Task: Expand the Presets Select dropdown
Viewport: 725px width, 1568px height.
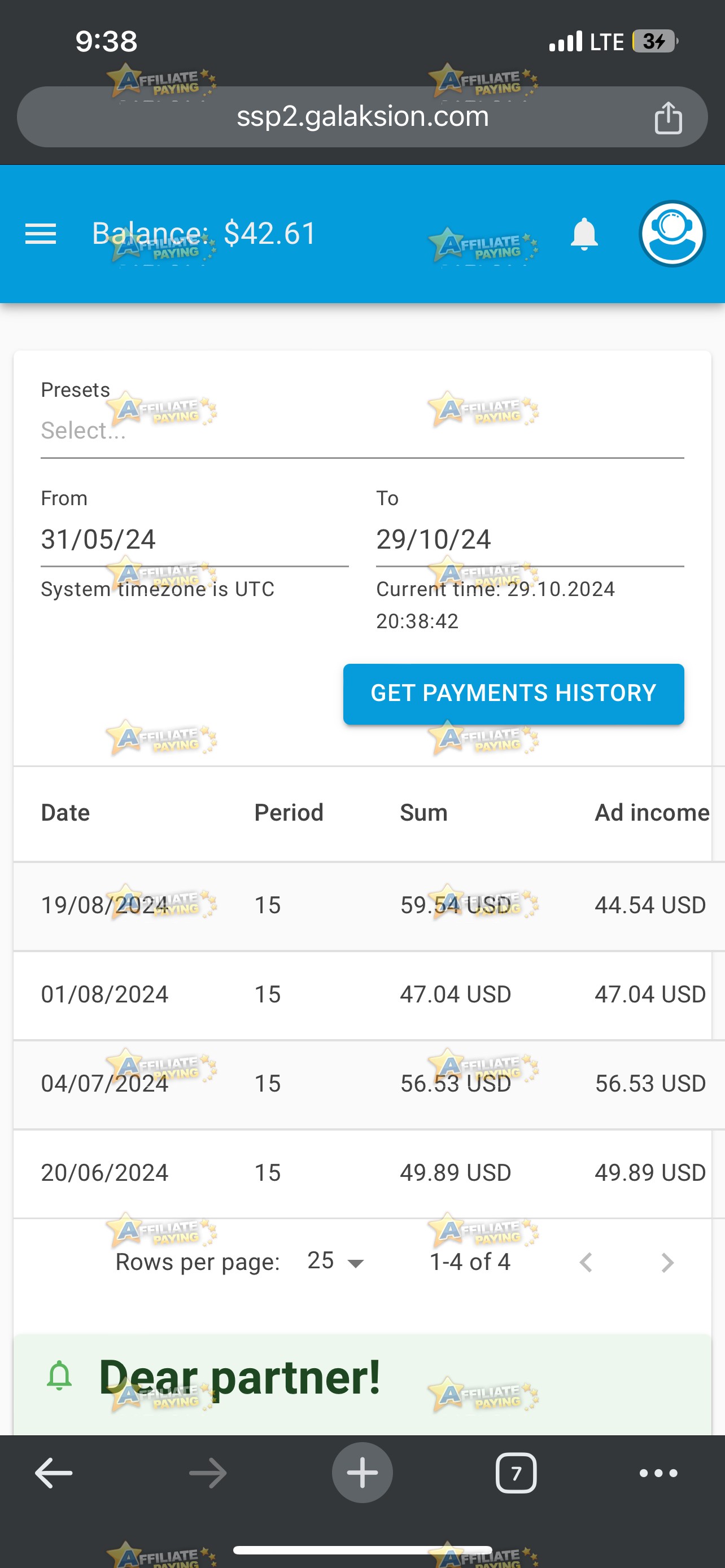Action: pos(362,430)
